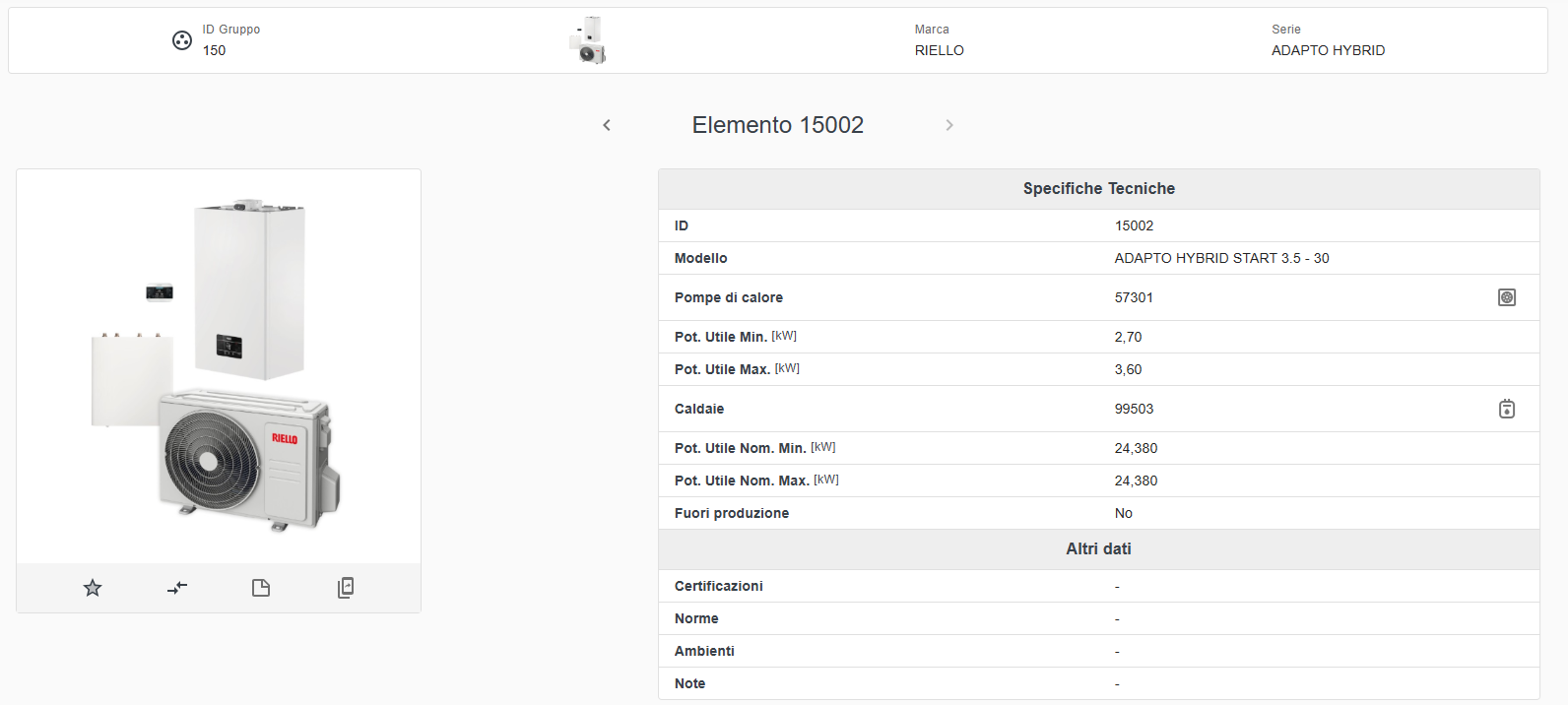Click the compare arrows icon below product image
The image size is (1568, 705).
(x=177, y=588)
